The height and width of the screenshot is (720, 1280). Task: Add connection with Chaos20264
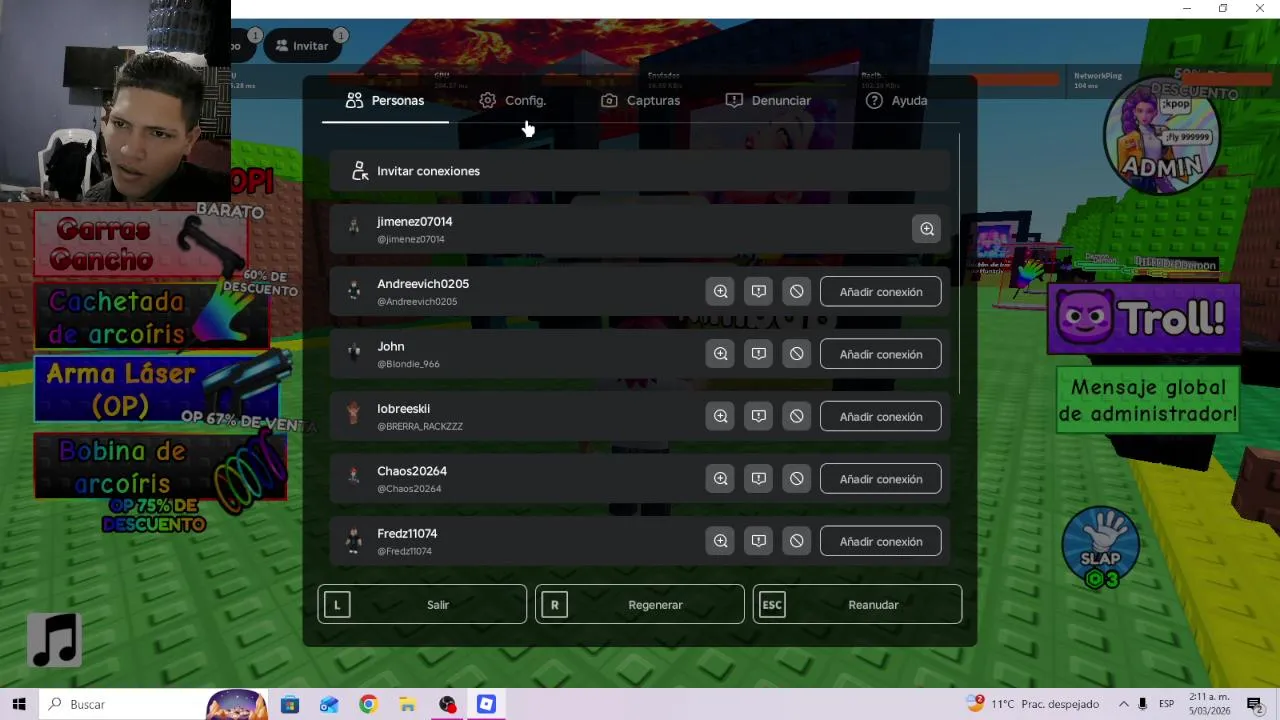click(x=880, y=479)
